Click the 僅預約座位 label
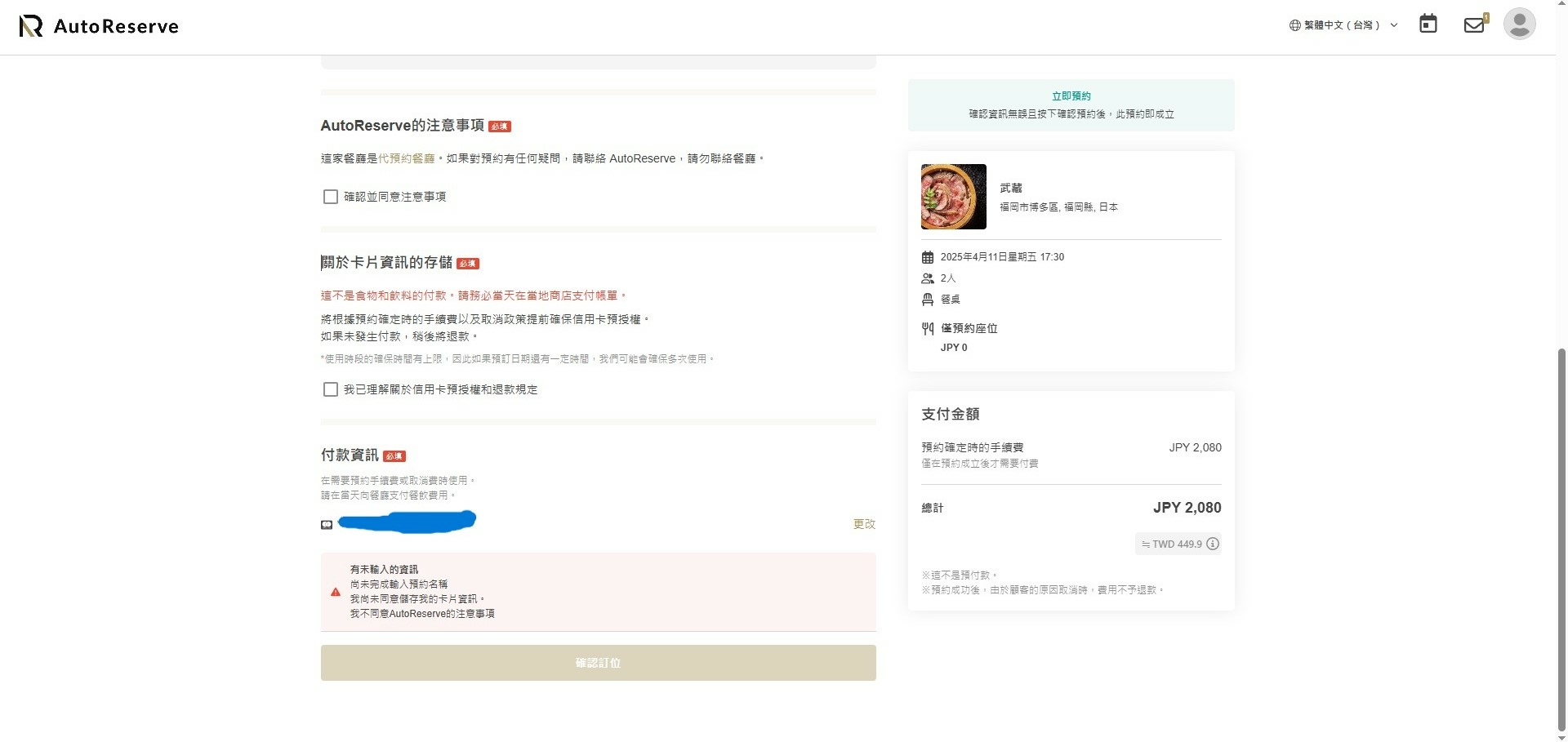Image resolution: width=1568 pixels, height=742 pixels. pos(969,328)
